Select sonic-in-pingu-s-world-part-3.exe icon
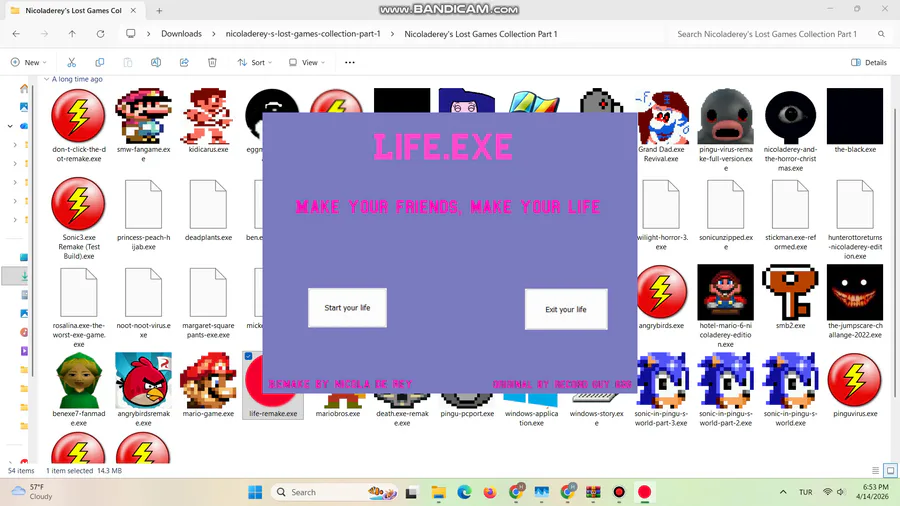 pyautogui.click(x=661, y=380)
